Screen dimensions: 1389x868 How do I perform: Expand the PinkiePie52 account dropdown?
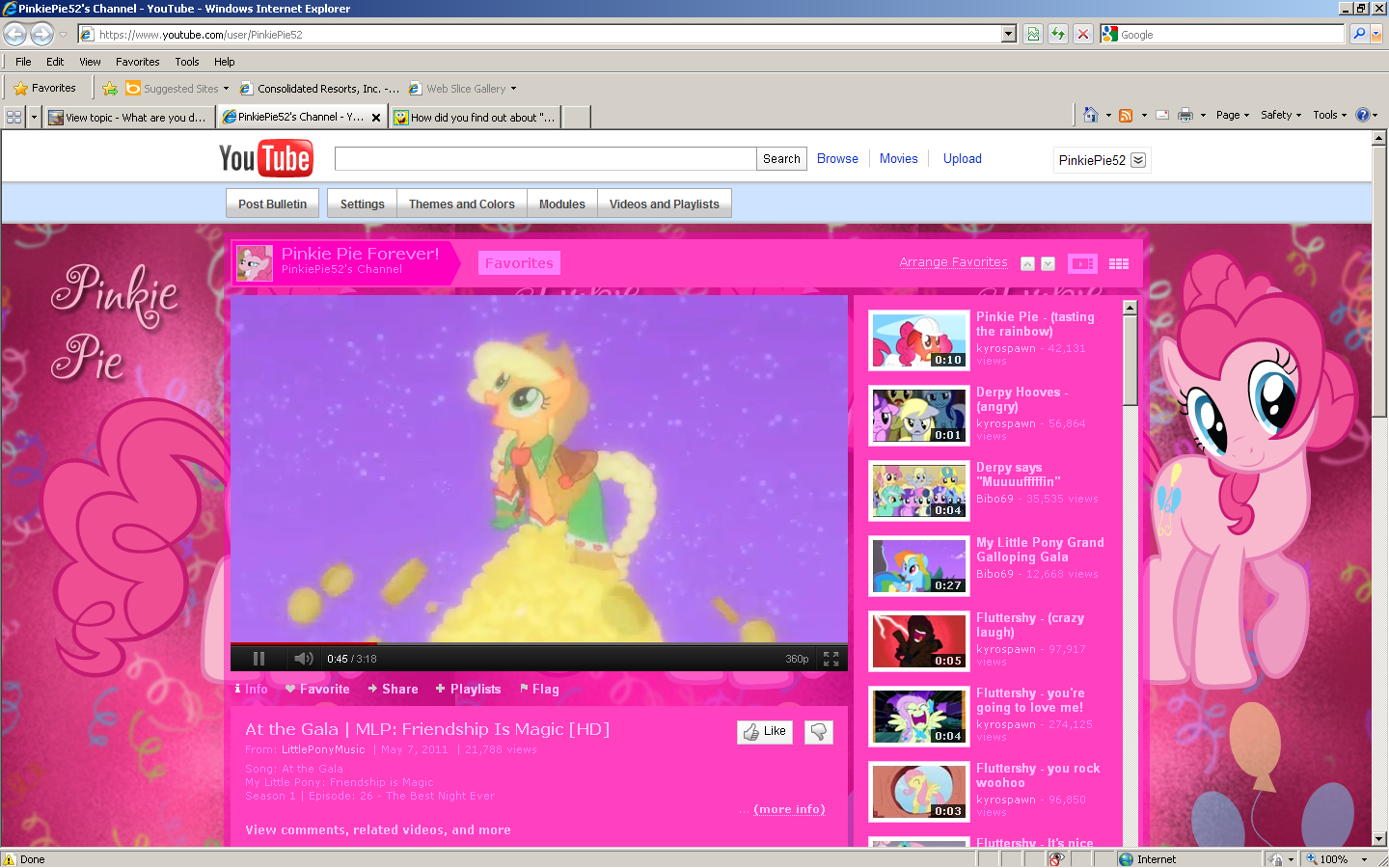tap(1138, 160)
